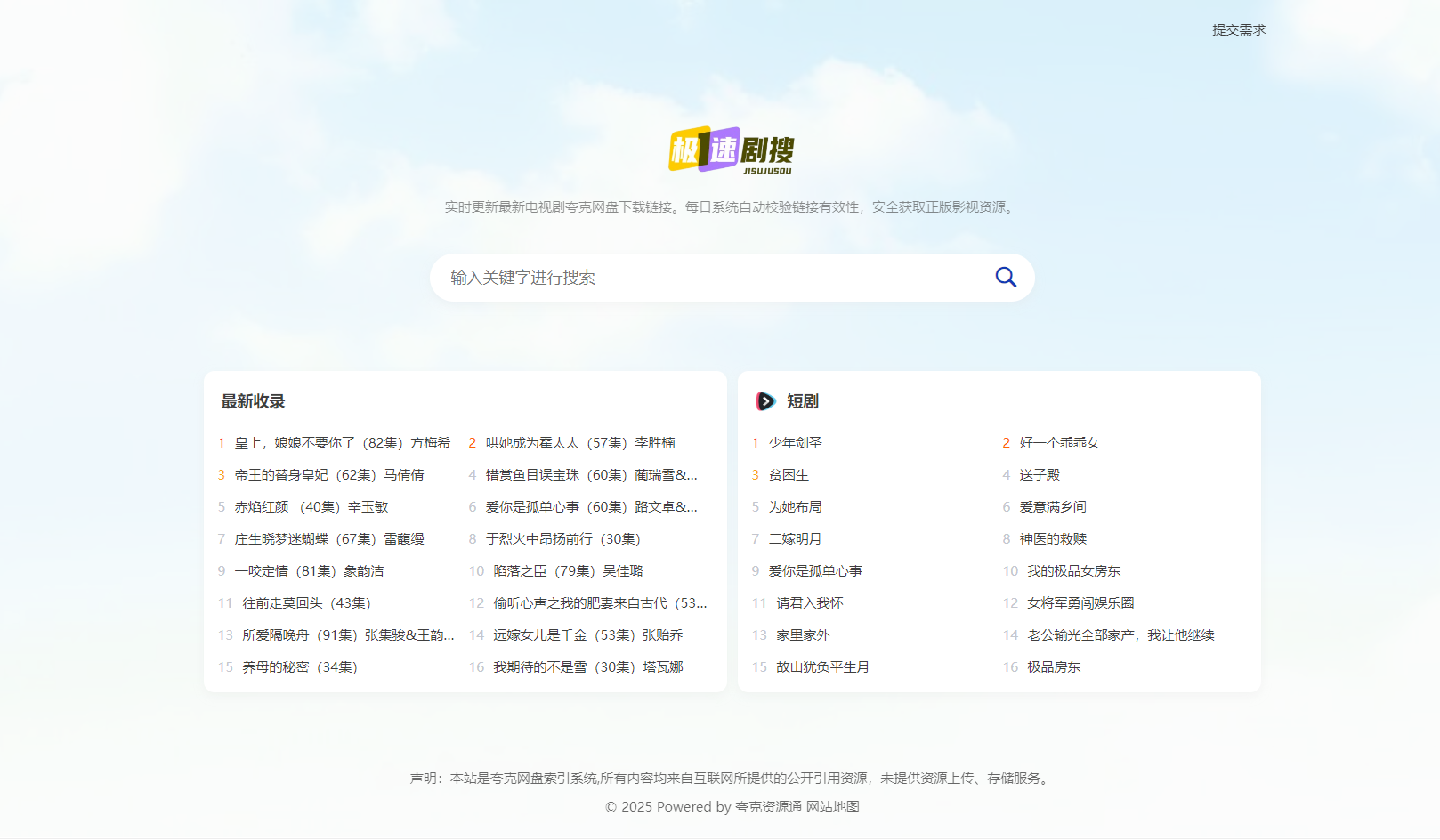
Task: Open short drama 送子殿
Action: pyautogui.click(x=1040, y=475)
